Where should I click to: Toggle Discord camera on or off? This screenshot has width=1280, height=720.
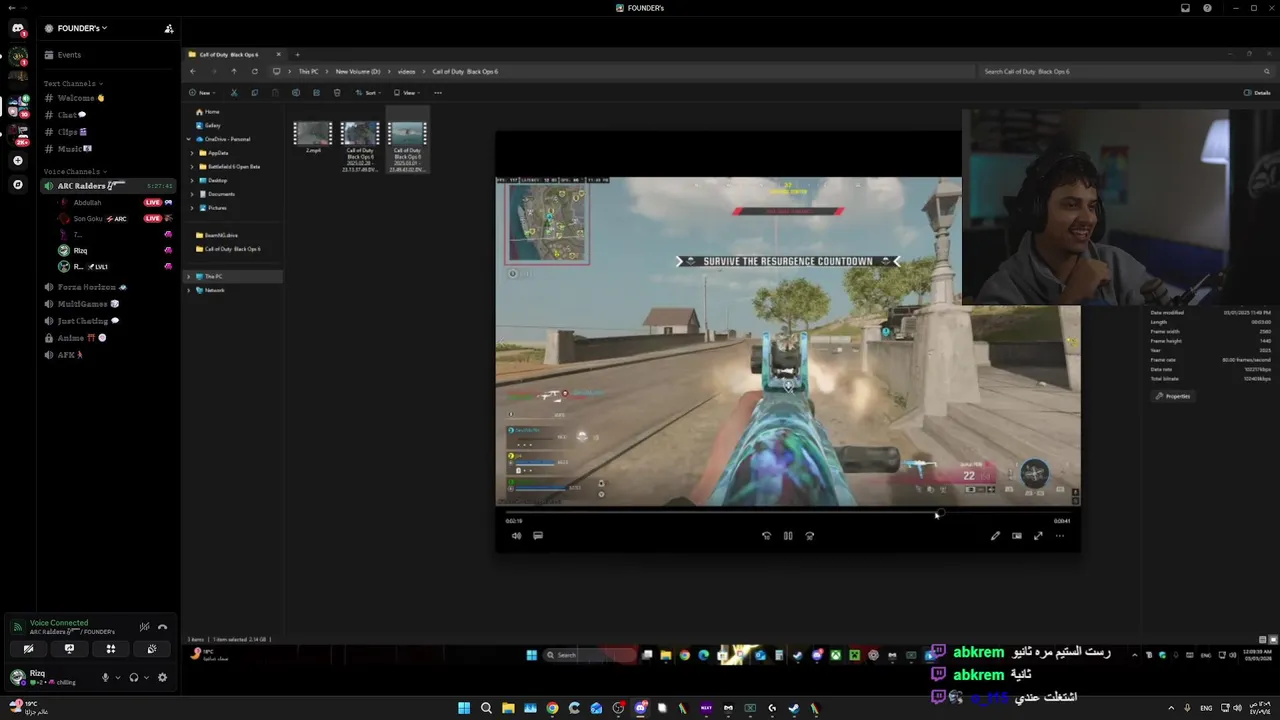tap(28, 648)
